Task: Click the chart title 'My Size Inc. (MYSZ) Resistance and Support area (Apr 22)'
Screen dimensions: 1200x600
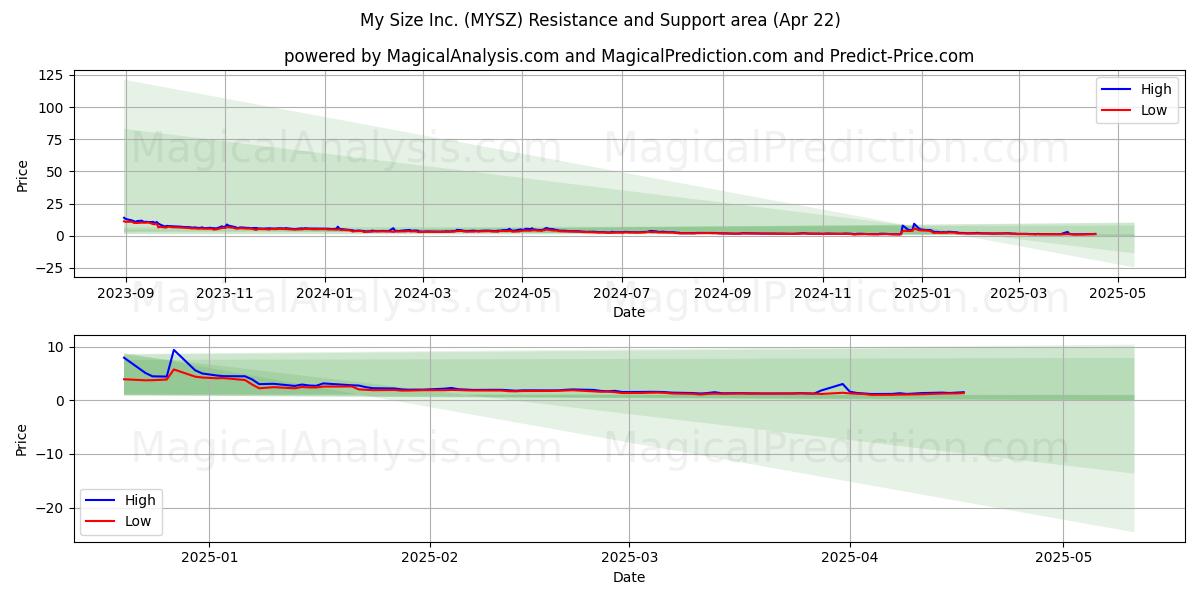Action: tap(600, 20)
